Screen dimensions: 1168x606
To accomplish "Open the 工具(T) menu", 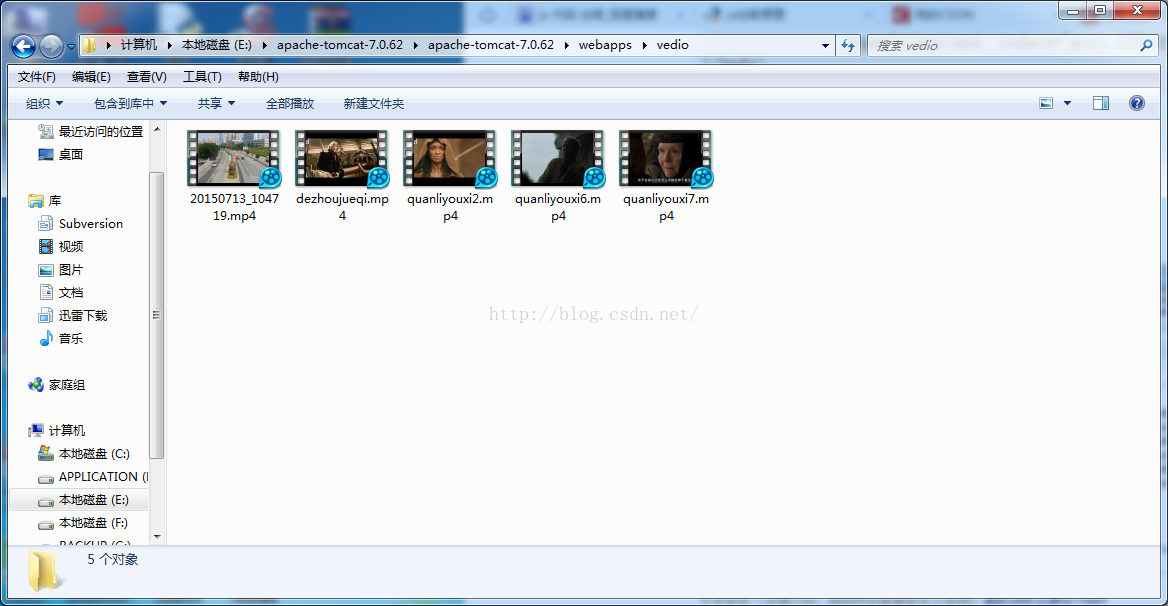I will click(x=202, y=77).
